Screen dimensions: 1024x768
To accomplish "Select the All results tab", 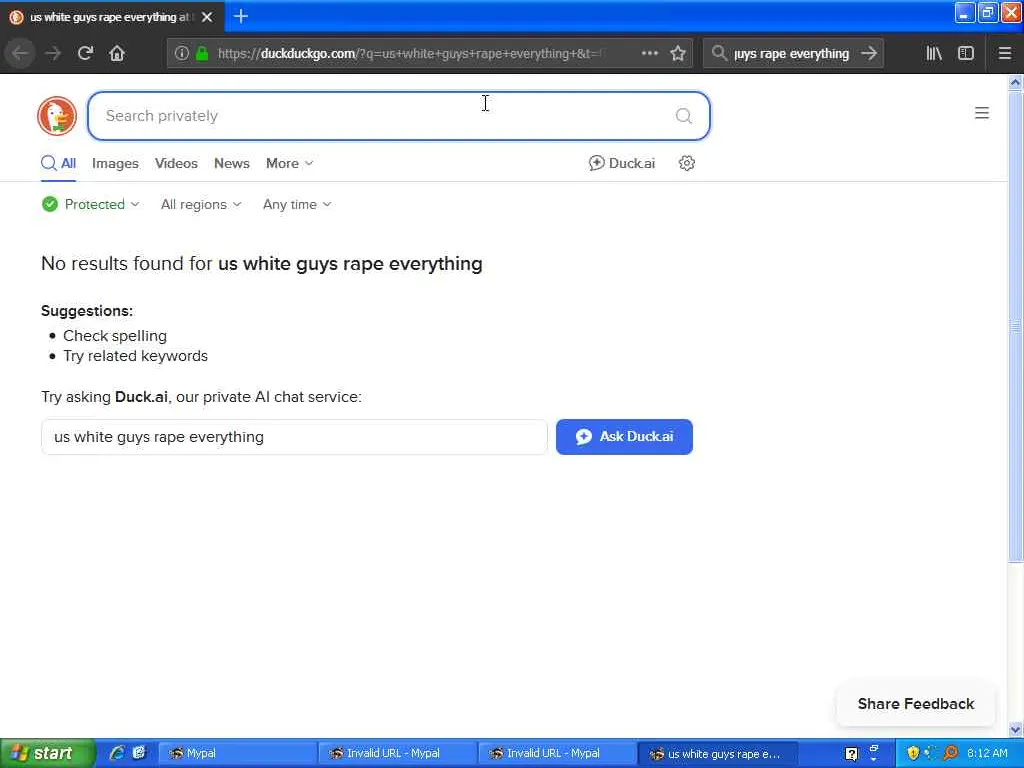I will click(x=59, y=163).
